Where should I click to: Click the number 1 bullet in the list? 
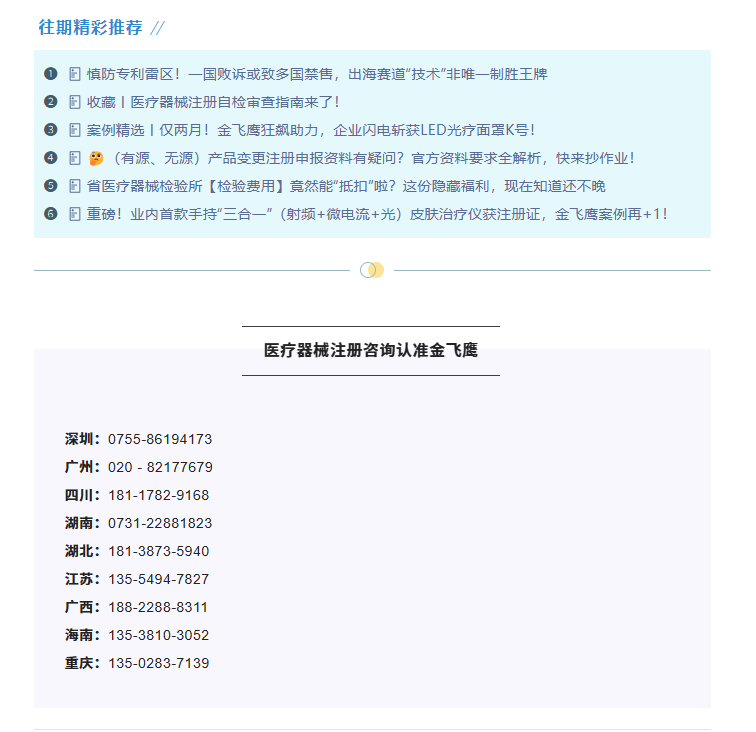click(x=51, y=74)
